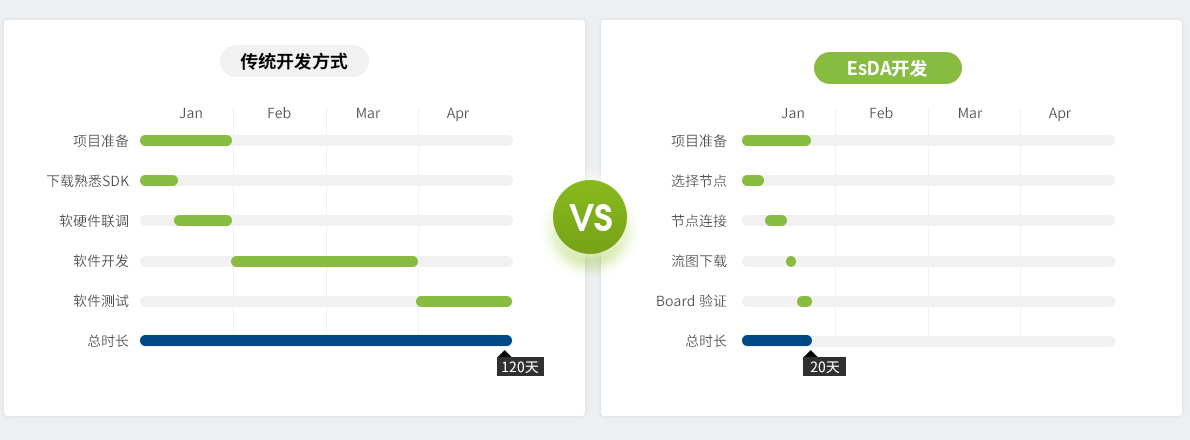Click the 流图下载 green dot
This screenshot has width=1190, height=440.
pos(791,262)
